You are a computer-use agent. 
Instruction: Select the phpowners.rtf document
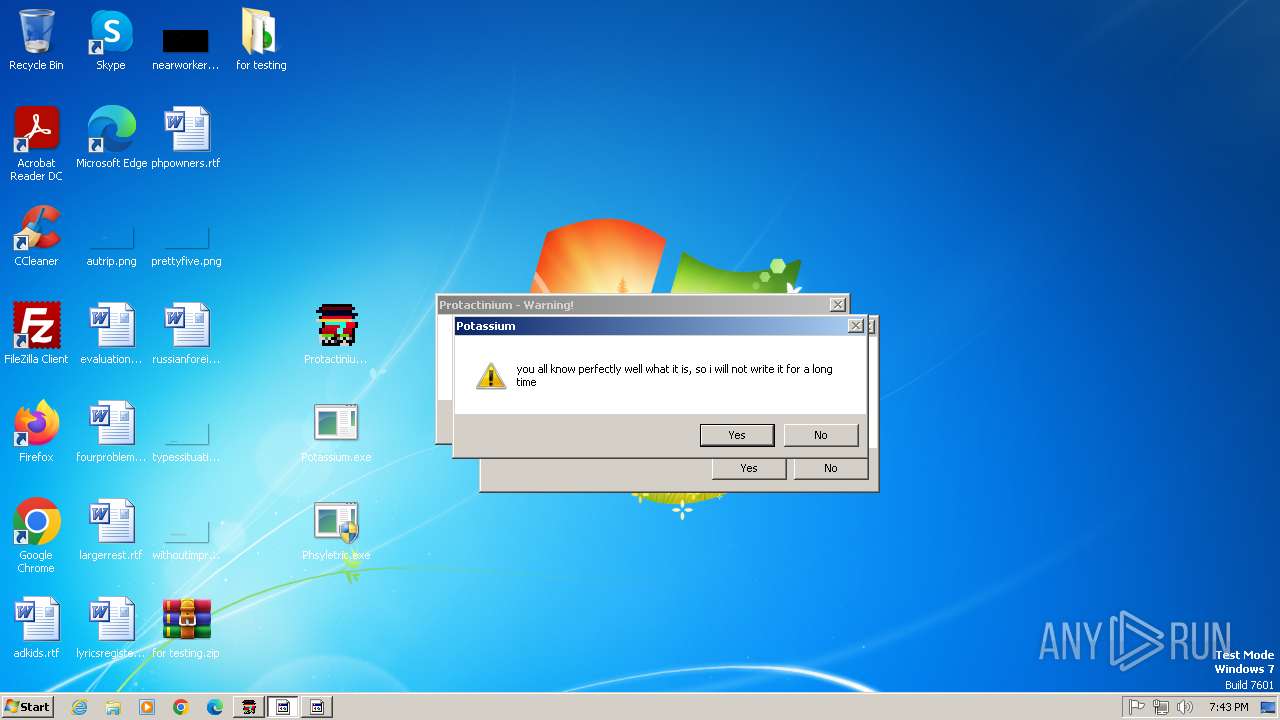pos(186,138)
